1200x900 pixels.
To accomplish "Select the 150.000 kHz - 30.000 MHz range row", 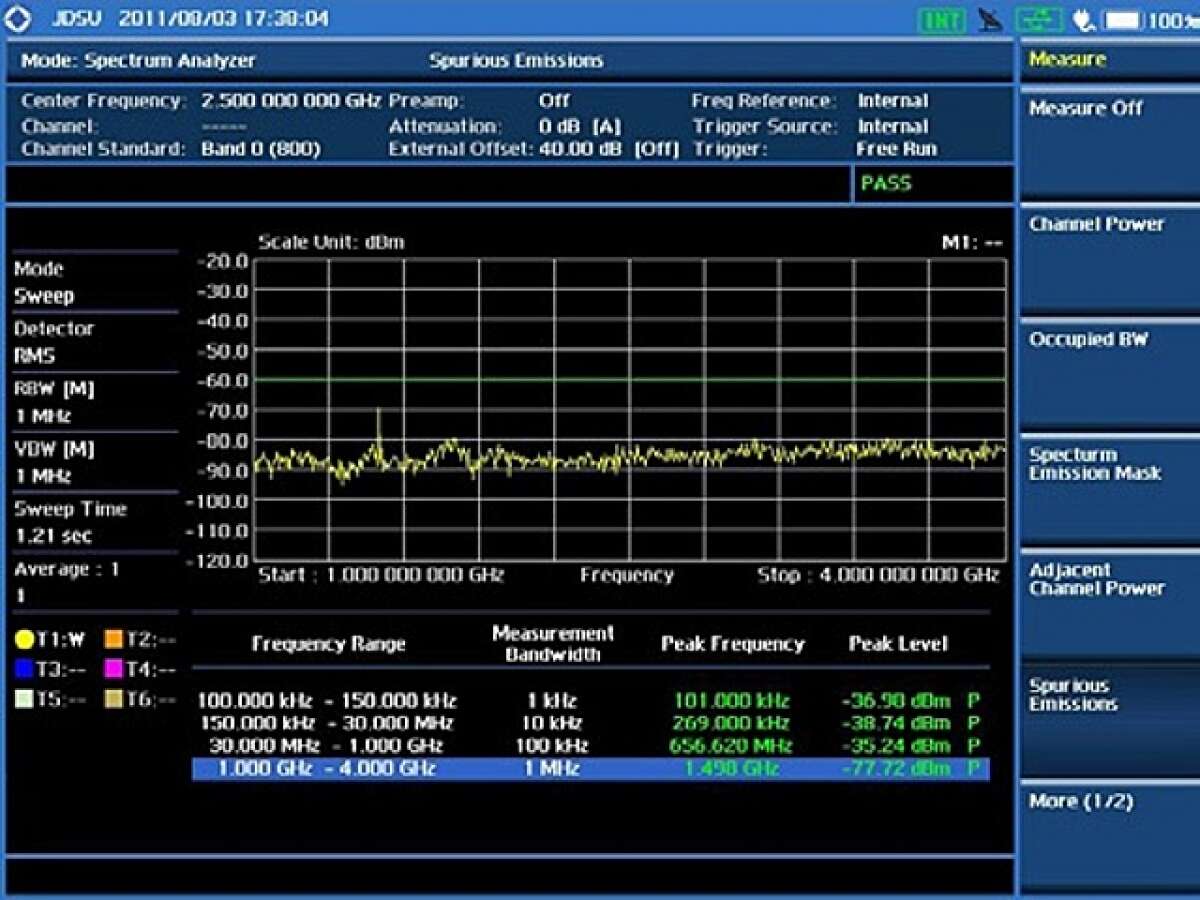I will 590,723.
